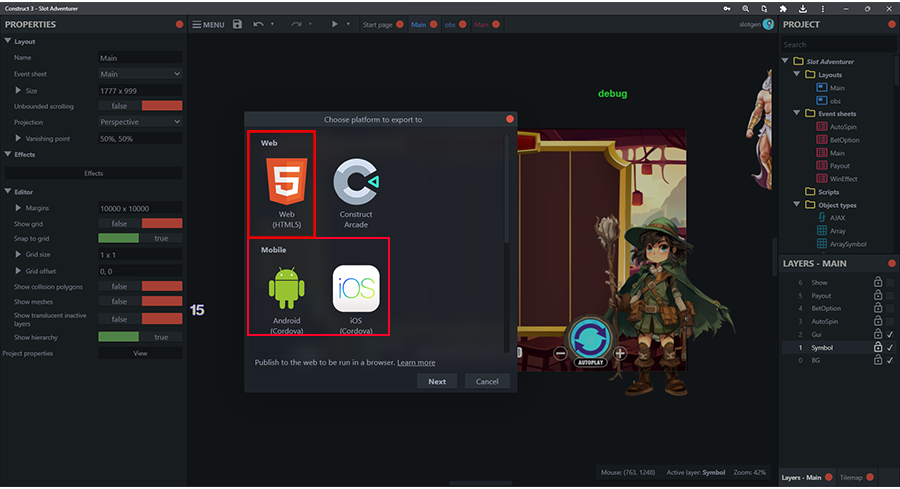Open the WinEffect event sheet

tap(843, 179)
